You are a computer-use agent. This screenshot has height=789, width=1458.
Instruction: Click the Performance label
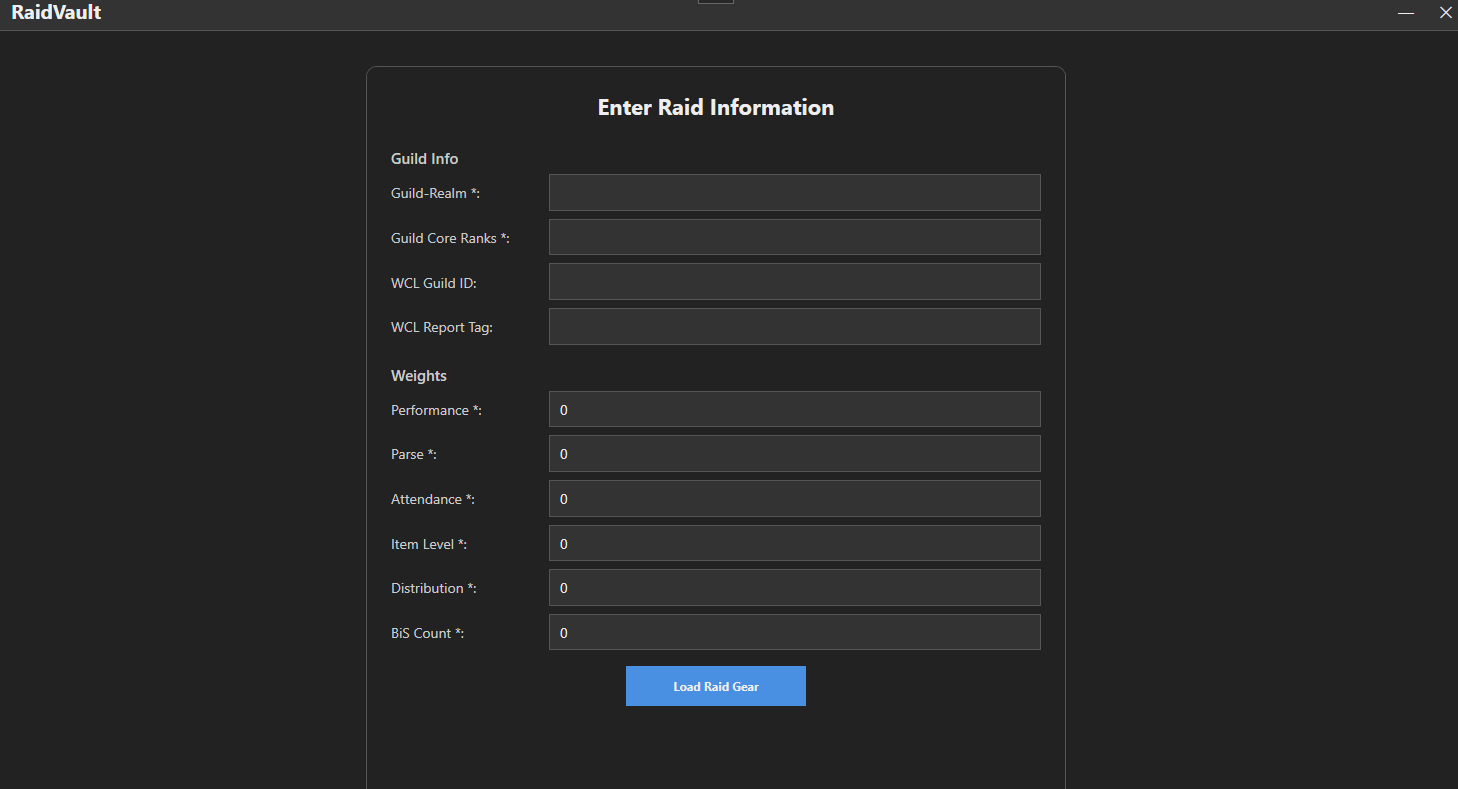[x=436, y=410]
